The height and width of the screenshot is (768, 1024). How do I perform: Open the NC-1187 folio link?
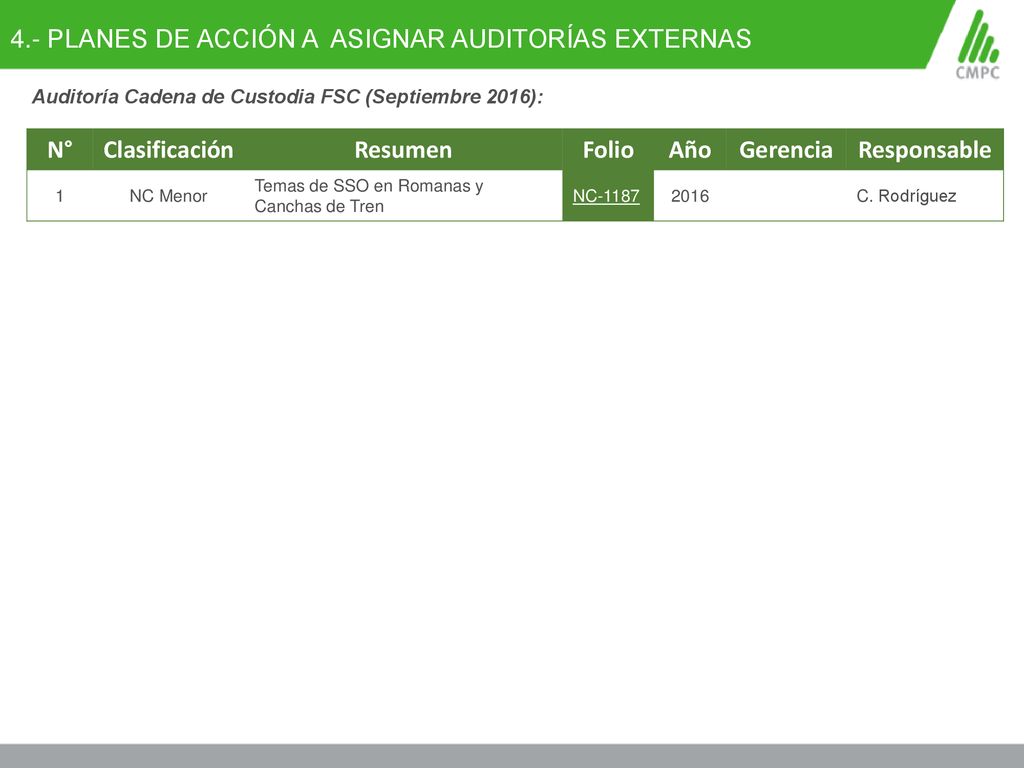(605, 196)
